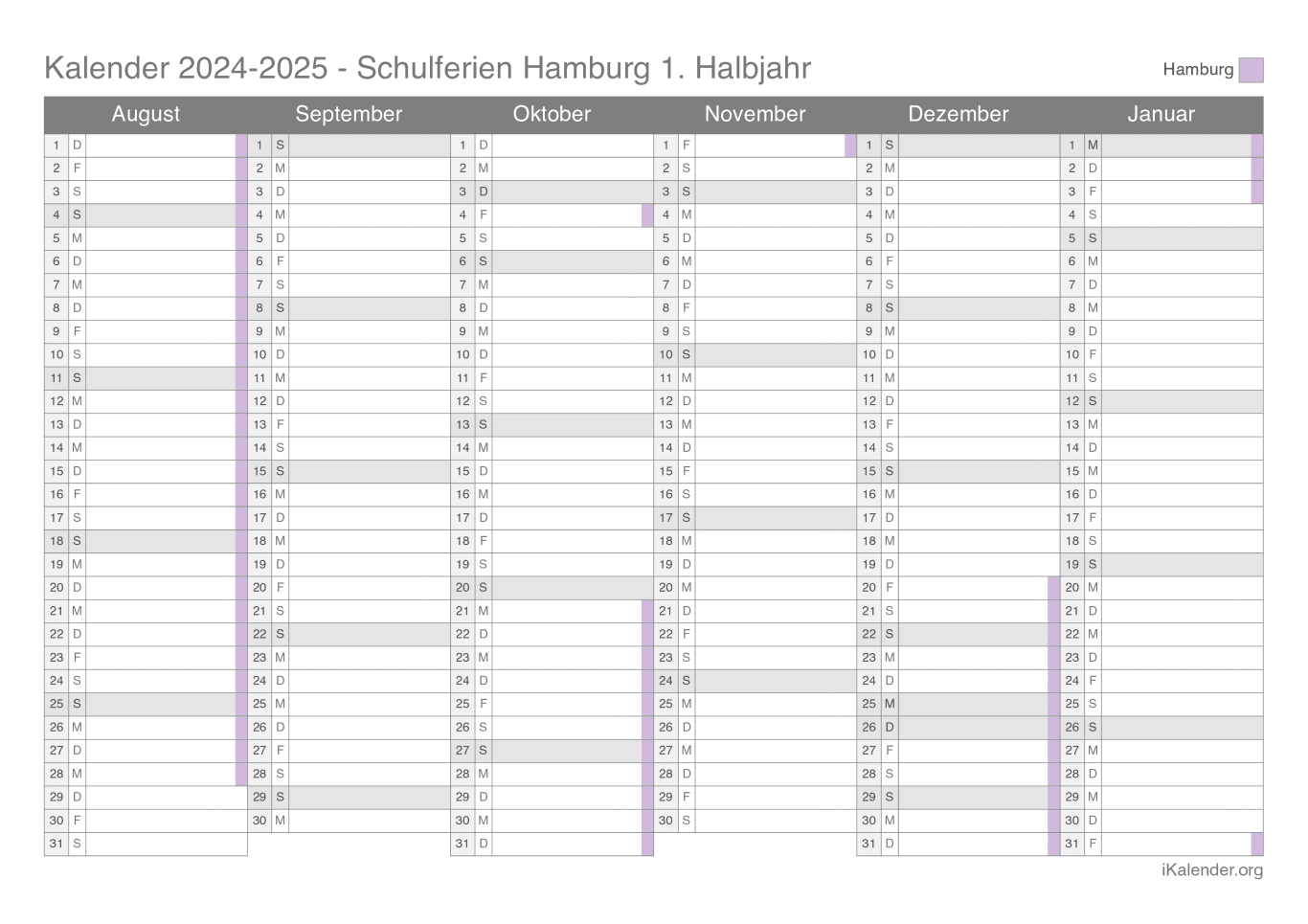Click September day 13 entry field
Image resolution: width=1308 pixels, height=924 pixels.
tap(369, 424)
